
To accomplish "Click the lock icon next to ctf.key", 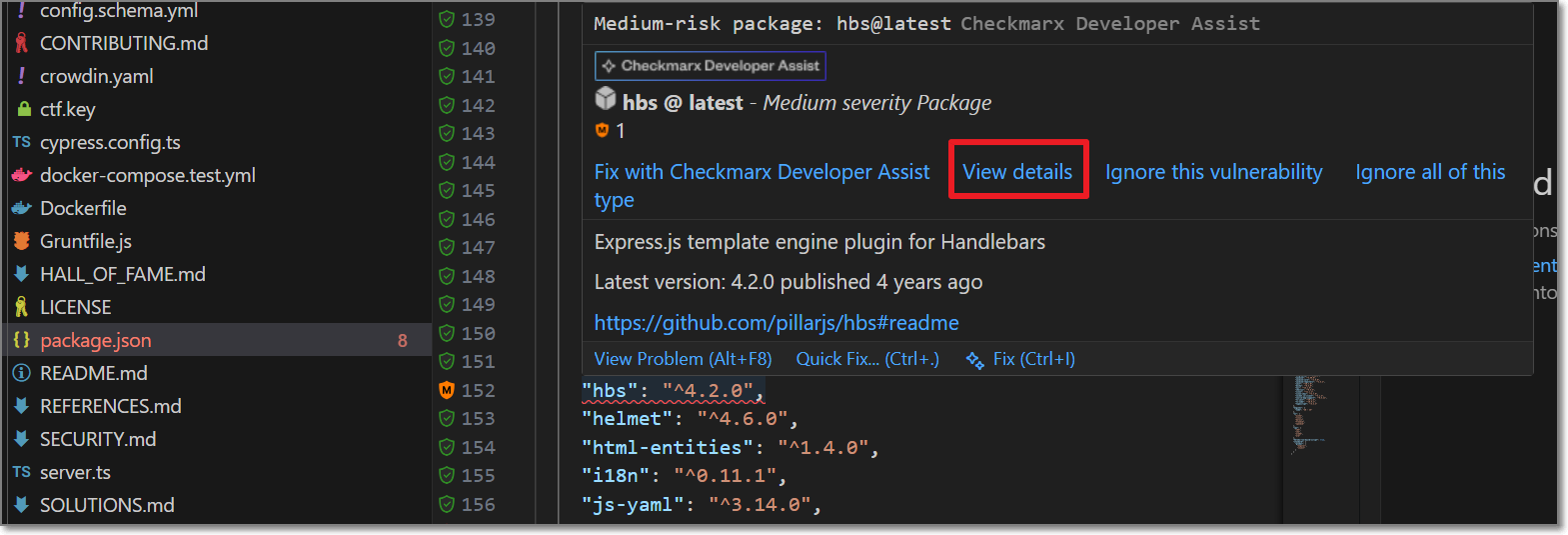I will click(23, 109).
